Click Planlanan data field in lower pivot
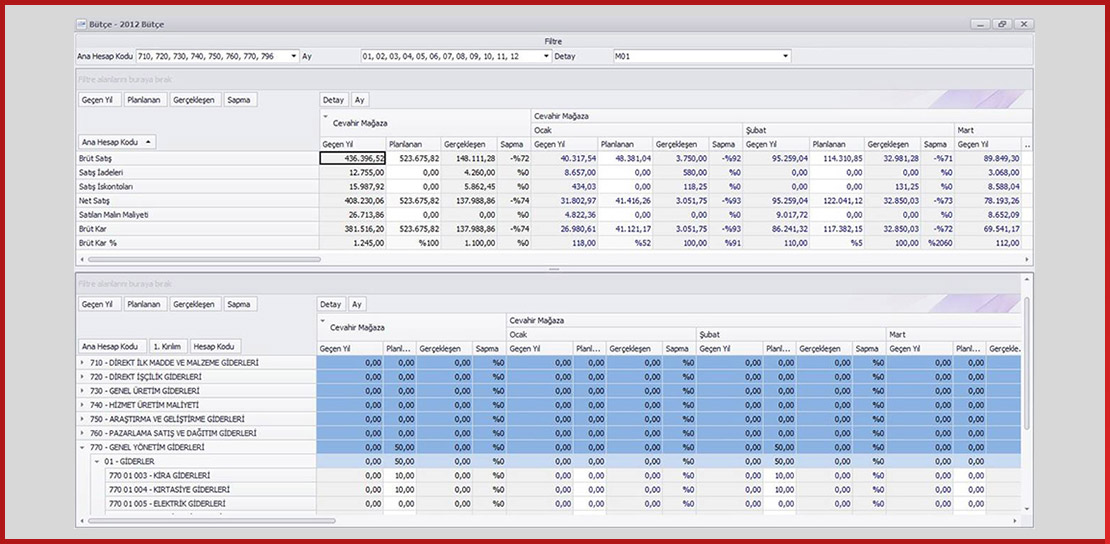 (145, 304)
